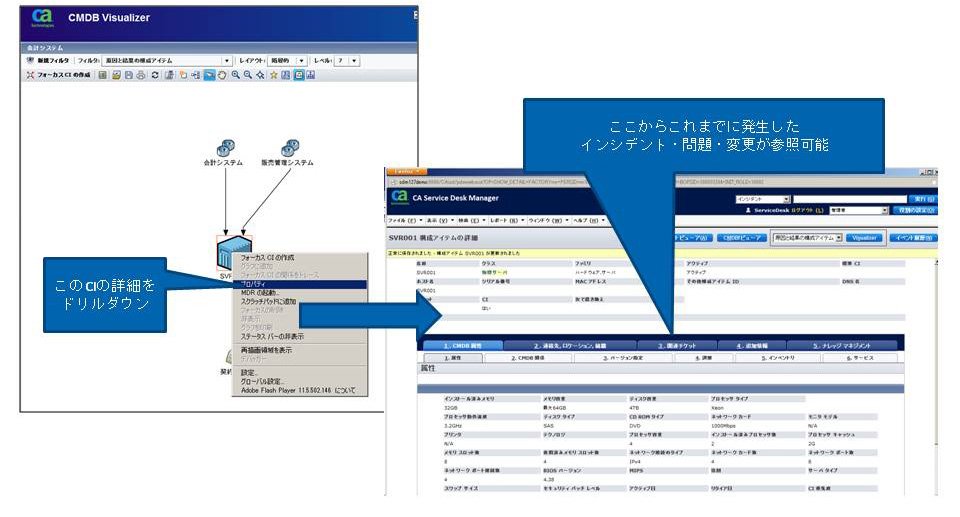
Task: Choose フォーカスCIの作成 from context menu
Action: click(x=267, y=258)
